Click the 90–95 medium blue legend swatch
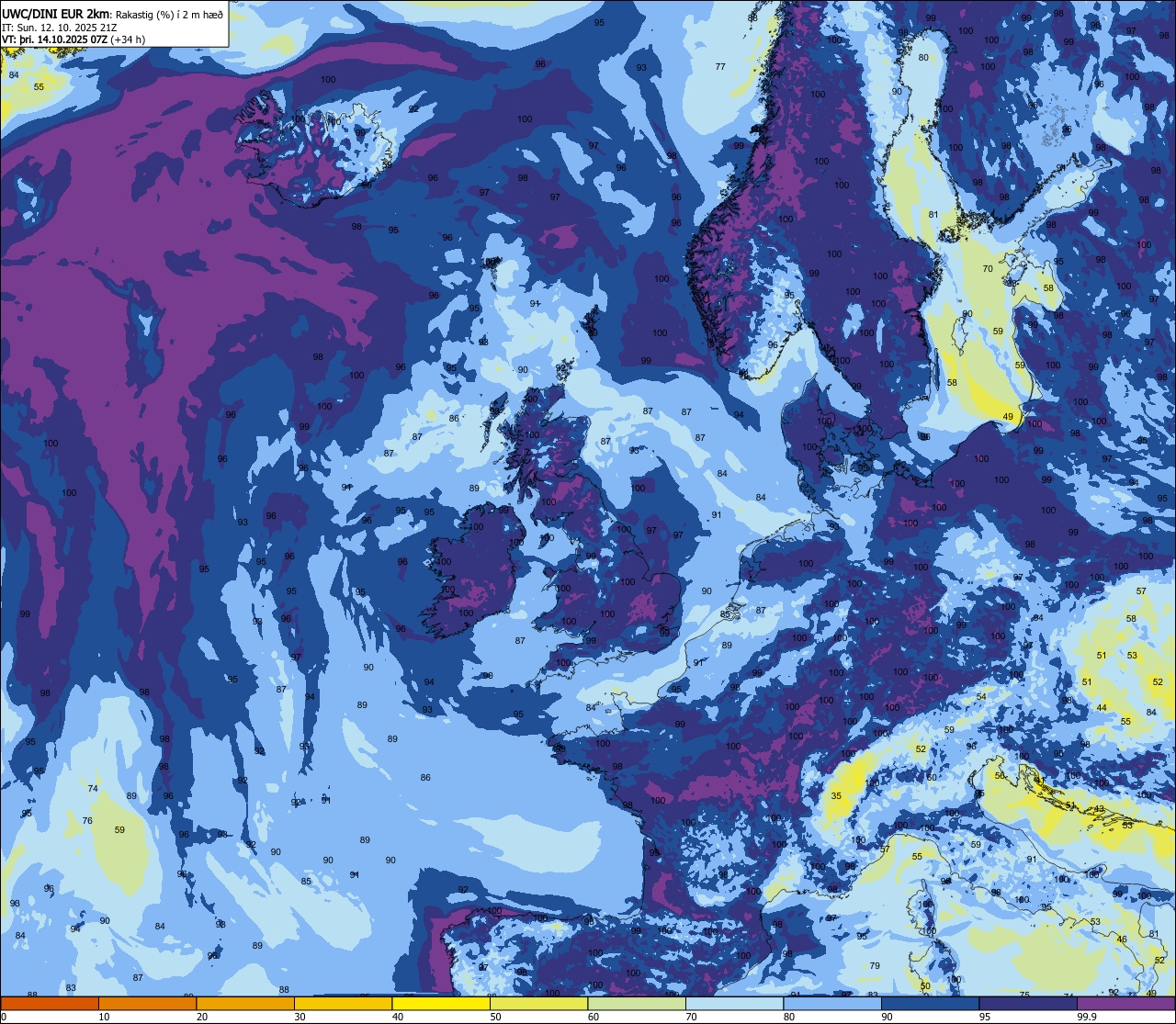 click(x=930, y=1004)
